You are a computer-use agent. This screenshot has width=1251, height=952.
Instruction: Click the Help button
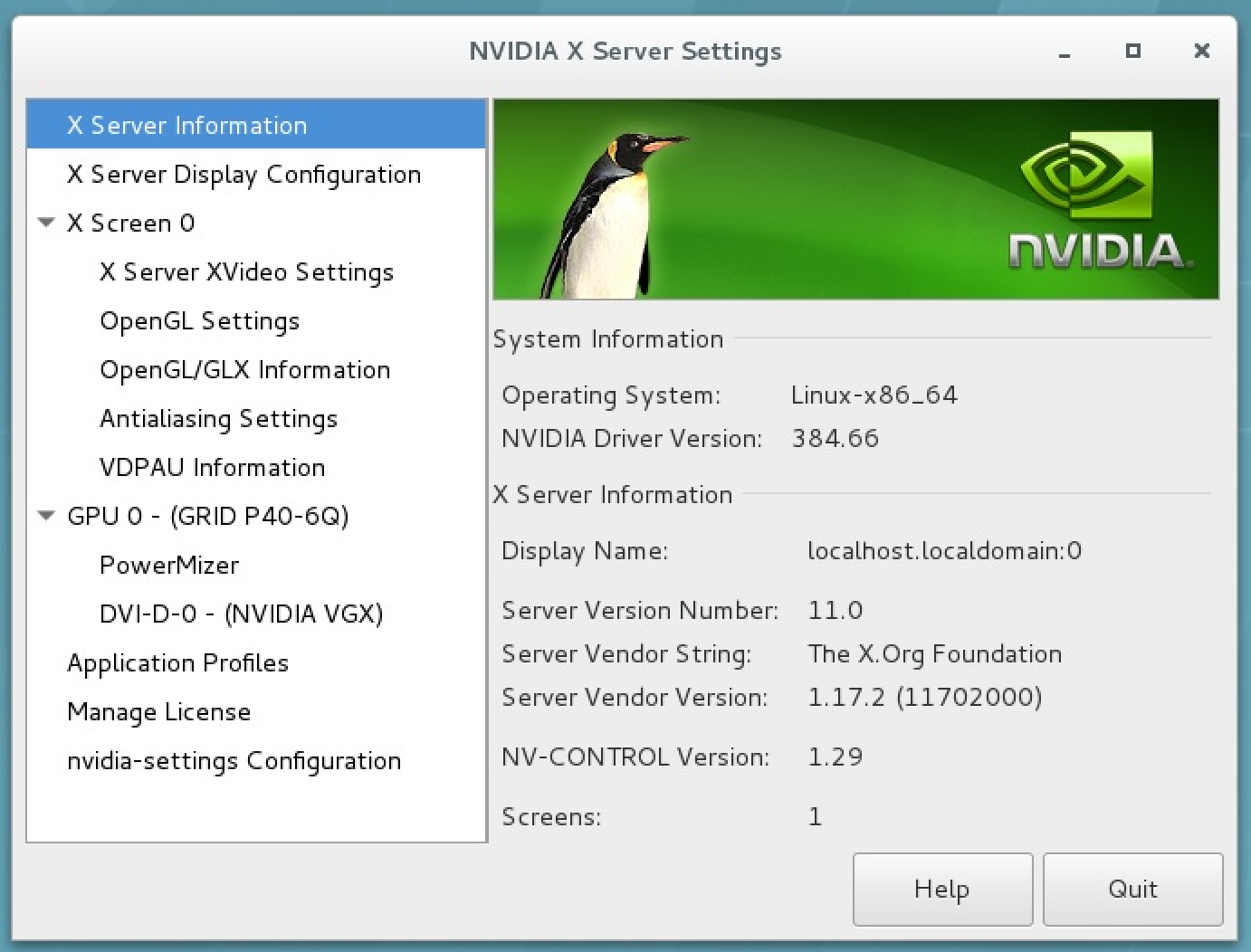(941, 889)
